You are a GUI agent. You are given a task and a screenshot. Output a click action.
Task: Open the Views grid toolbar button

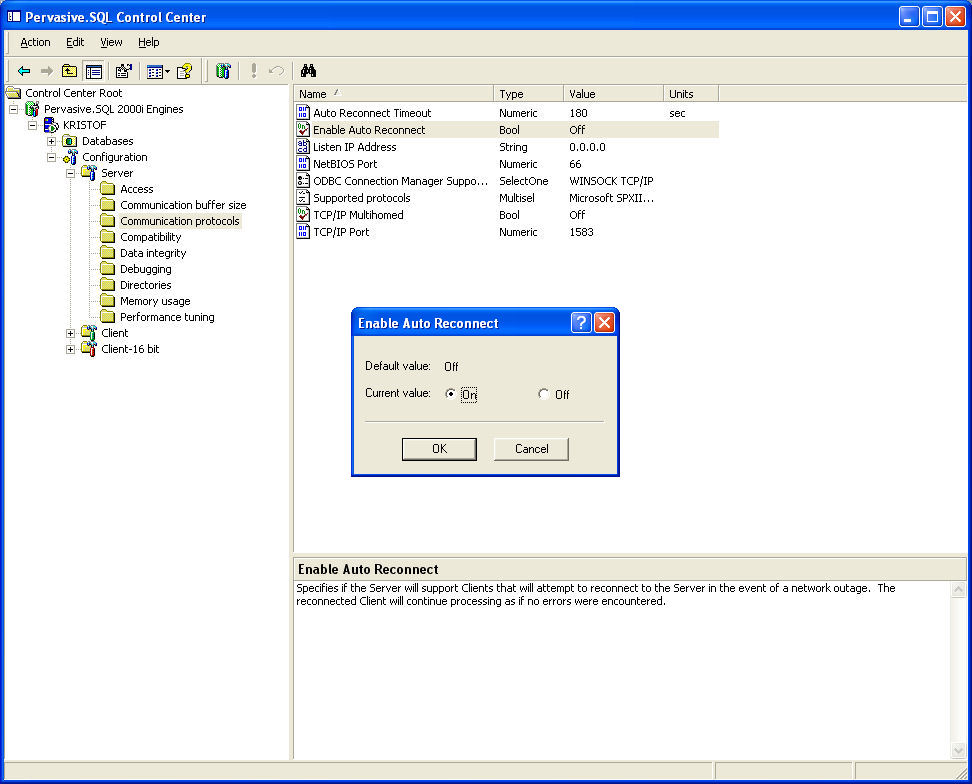[x=154, y=72]
